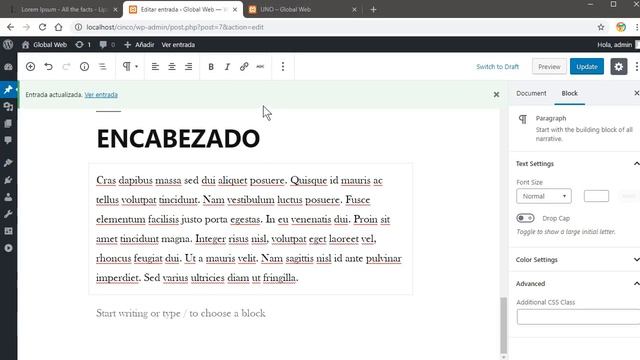Open the Font Size Normal dropdown
The image size is (640, 360).
pos(544,196)
